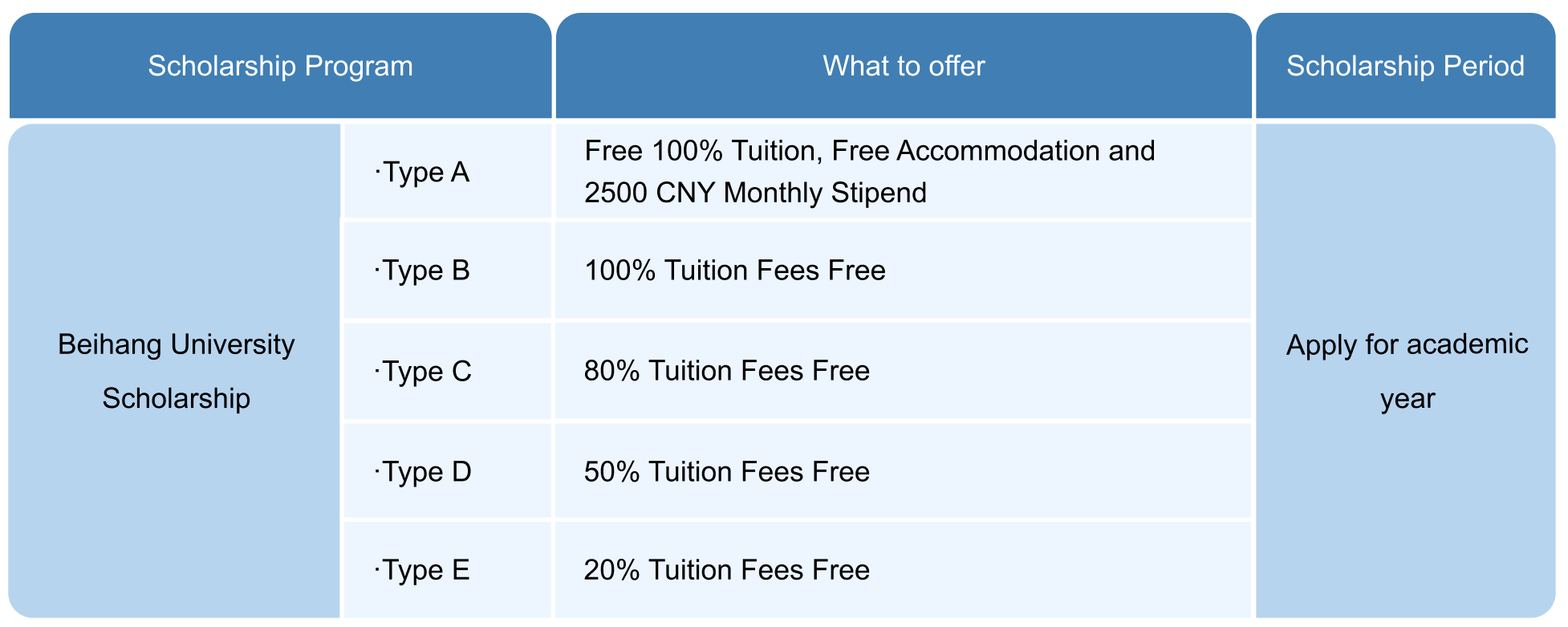Click the Scholarship Period column header
Image resolution: width=1568 pixels, height=627 pixels.
(x=1405, y=66)
